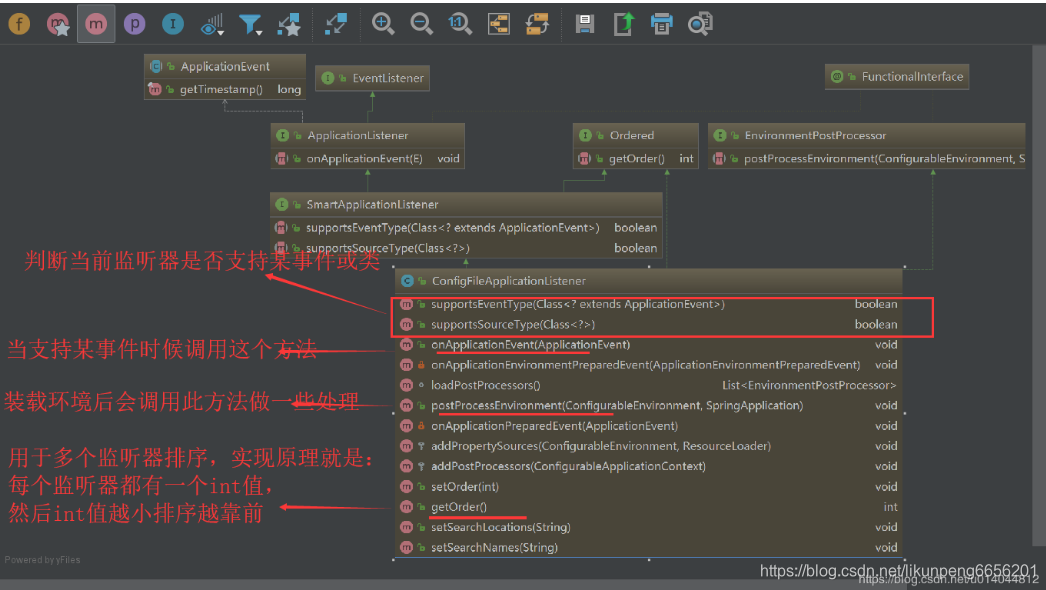Open print preview
Viewport: 1046px width, 590px height.
pyautogui.click(x=700, y=24)
